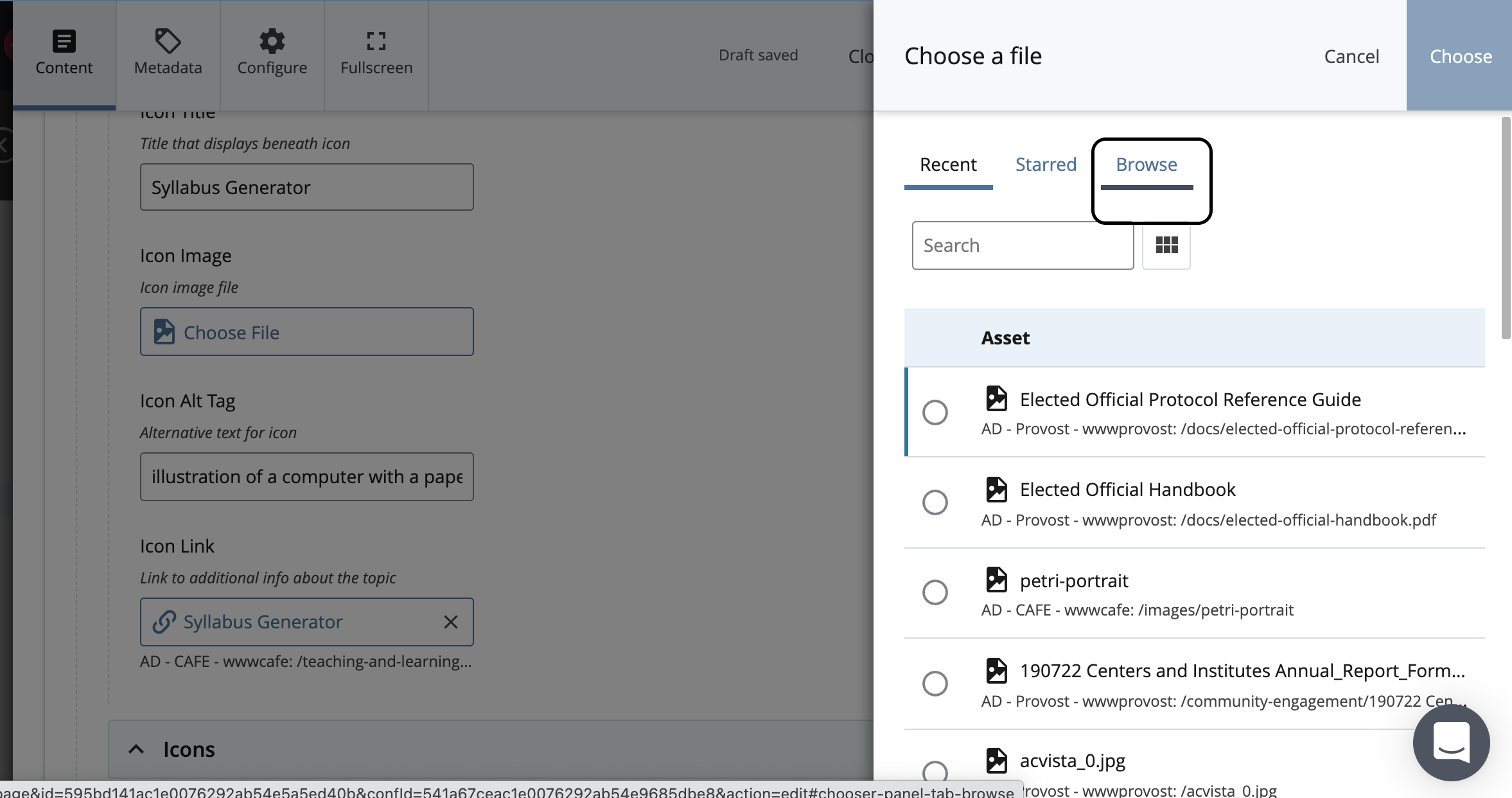Select 190722 Centers and Institutes radio
Screen dimensions: 1512x798
935,684
